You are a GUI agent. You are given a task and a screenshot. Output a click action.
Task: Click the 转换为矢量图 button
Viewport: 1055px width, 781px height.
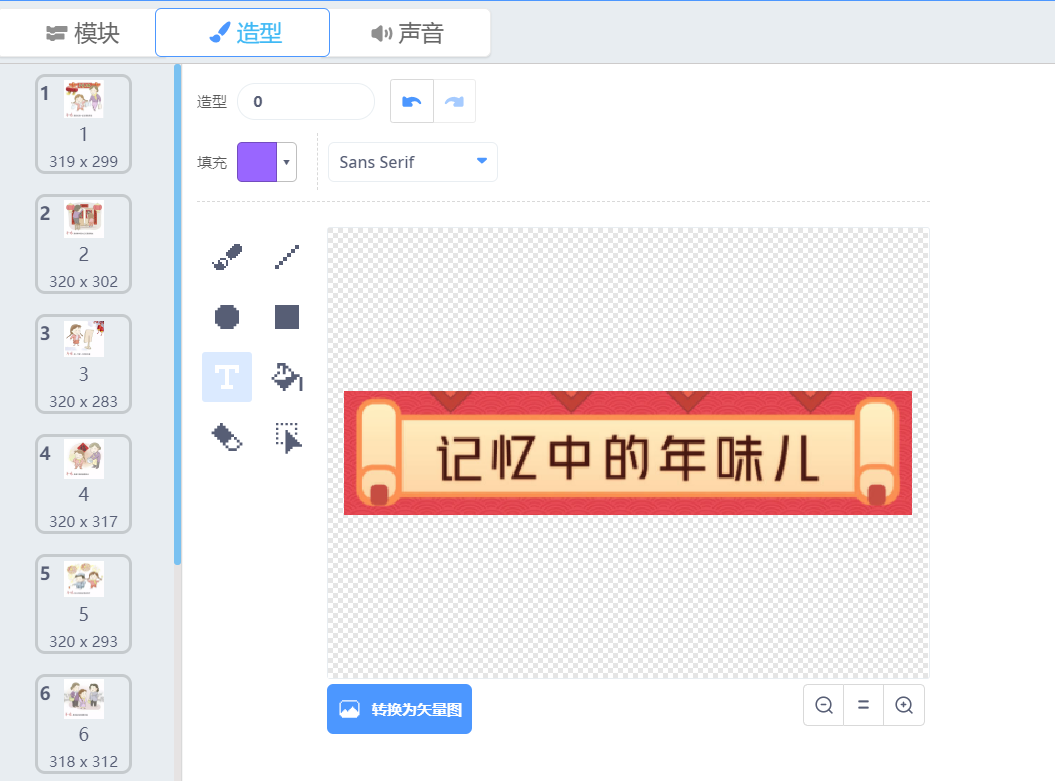click(399, 709)
